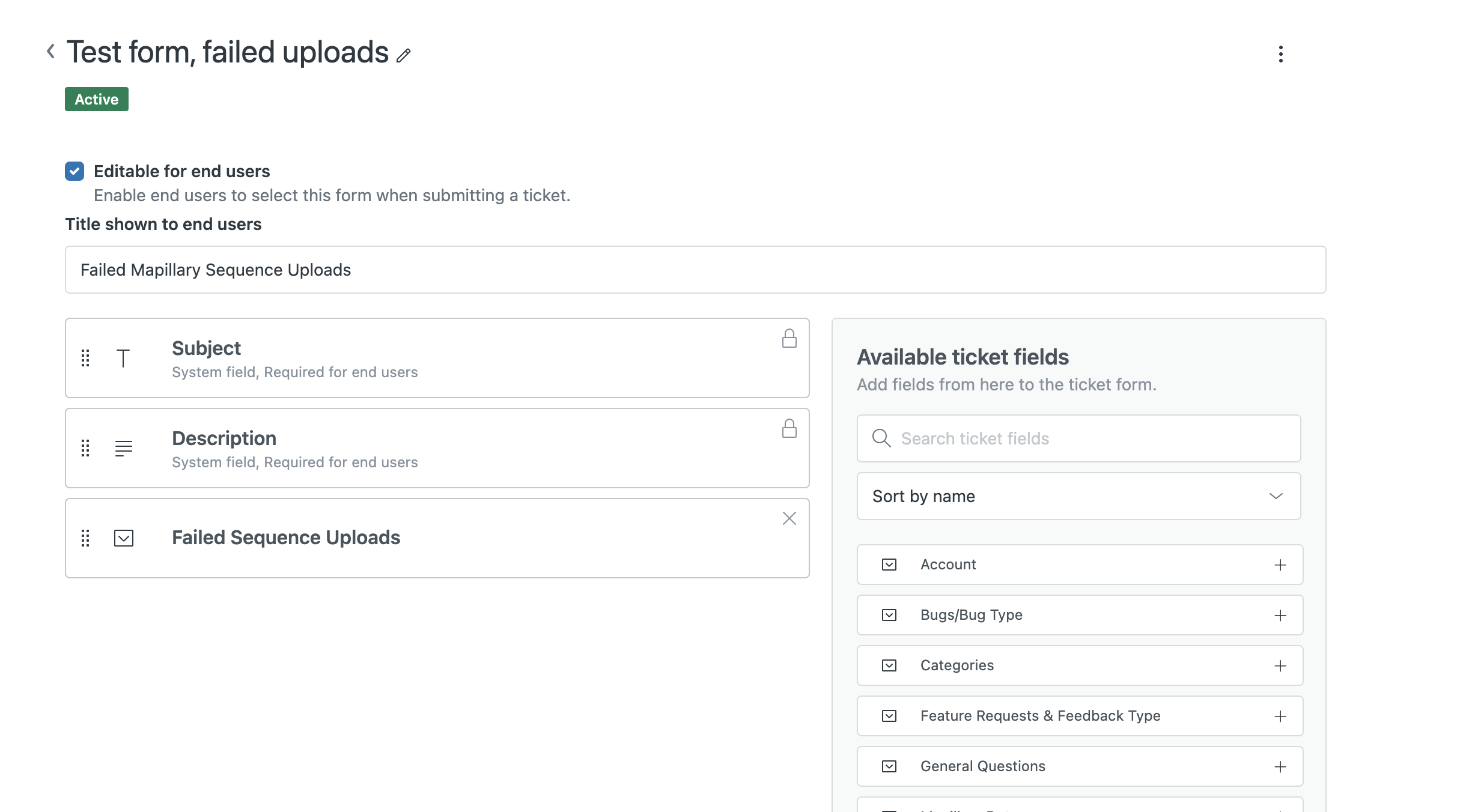
Task: Add the General Questions field
Action: 1280,767
